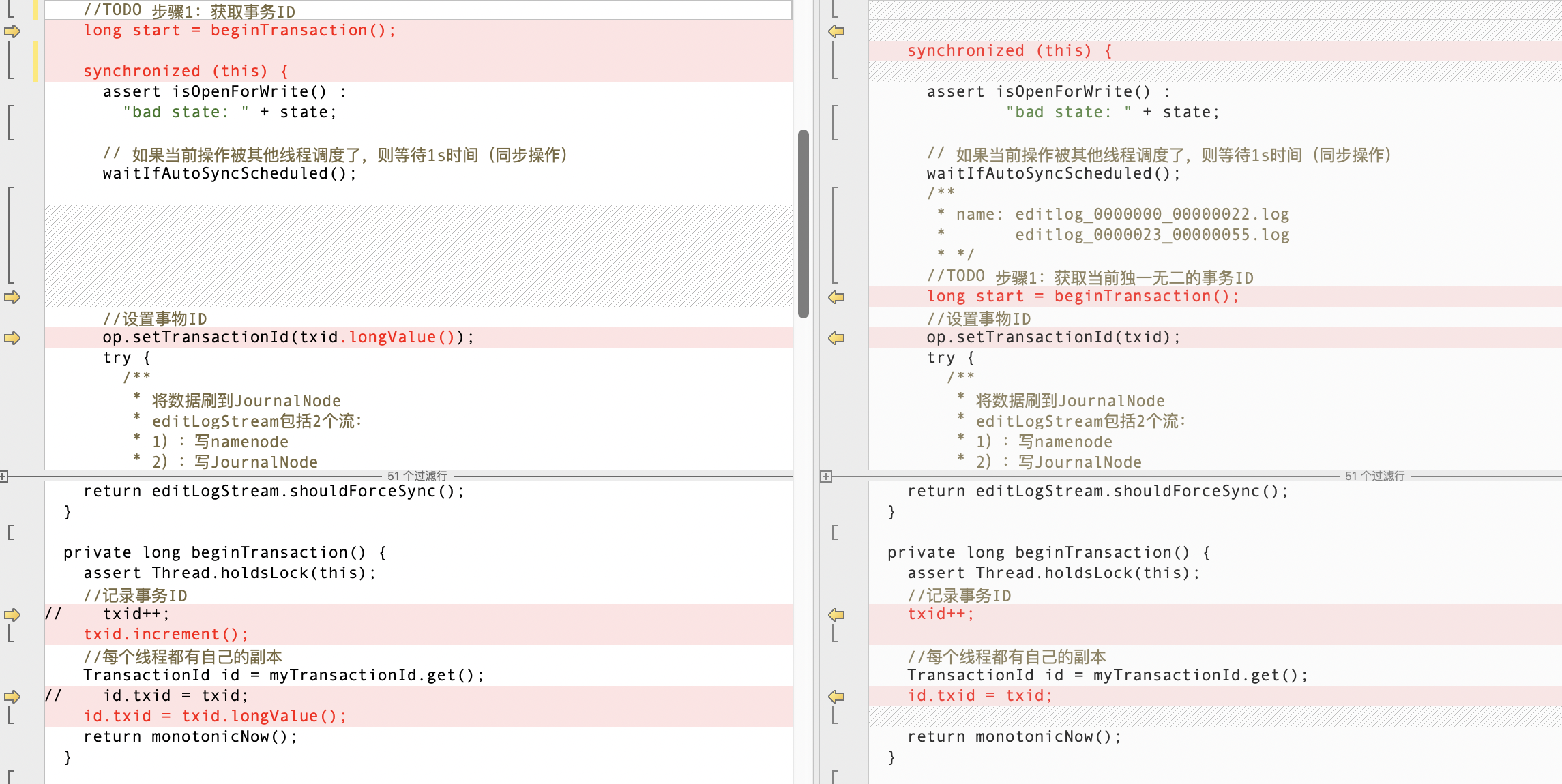This screenshot has width=1562, height=784.
Task: Click right pane 'TransactionId id = myTransactionId.get();' line
Action: 1108,675
